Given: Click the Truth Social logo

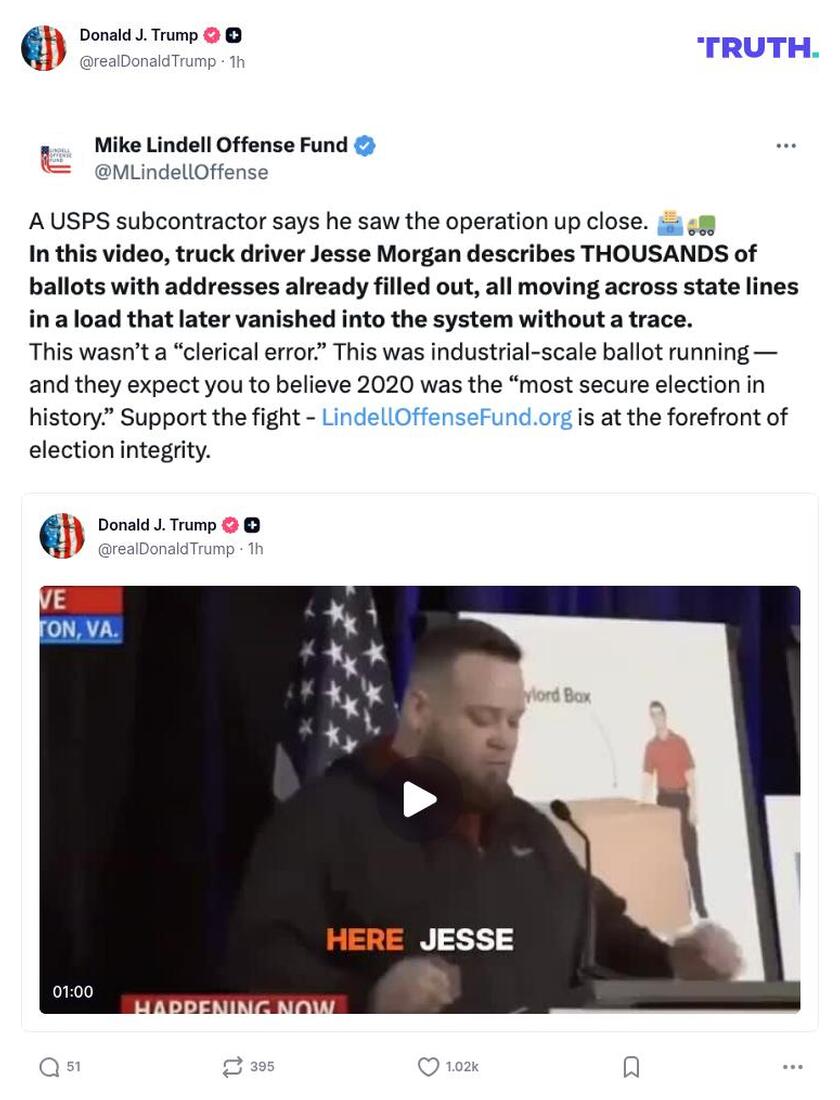Looking at the screenshot, I should pyautogui.click(x=757, y=48).
